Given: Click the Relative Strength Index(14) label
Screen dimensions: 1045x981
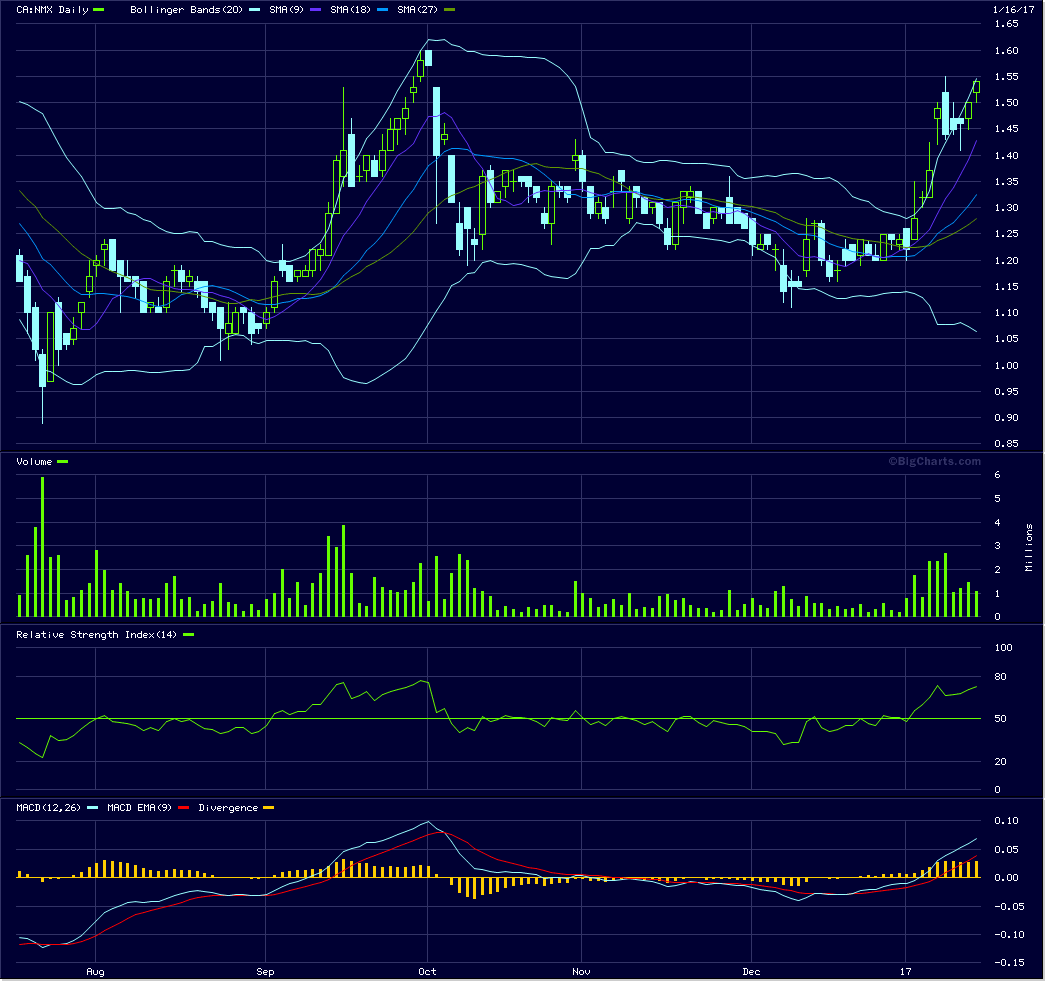Looking at the screenshot, I should pos(97,634).
